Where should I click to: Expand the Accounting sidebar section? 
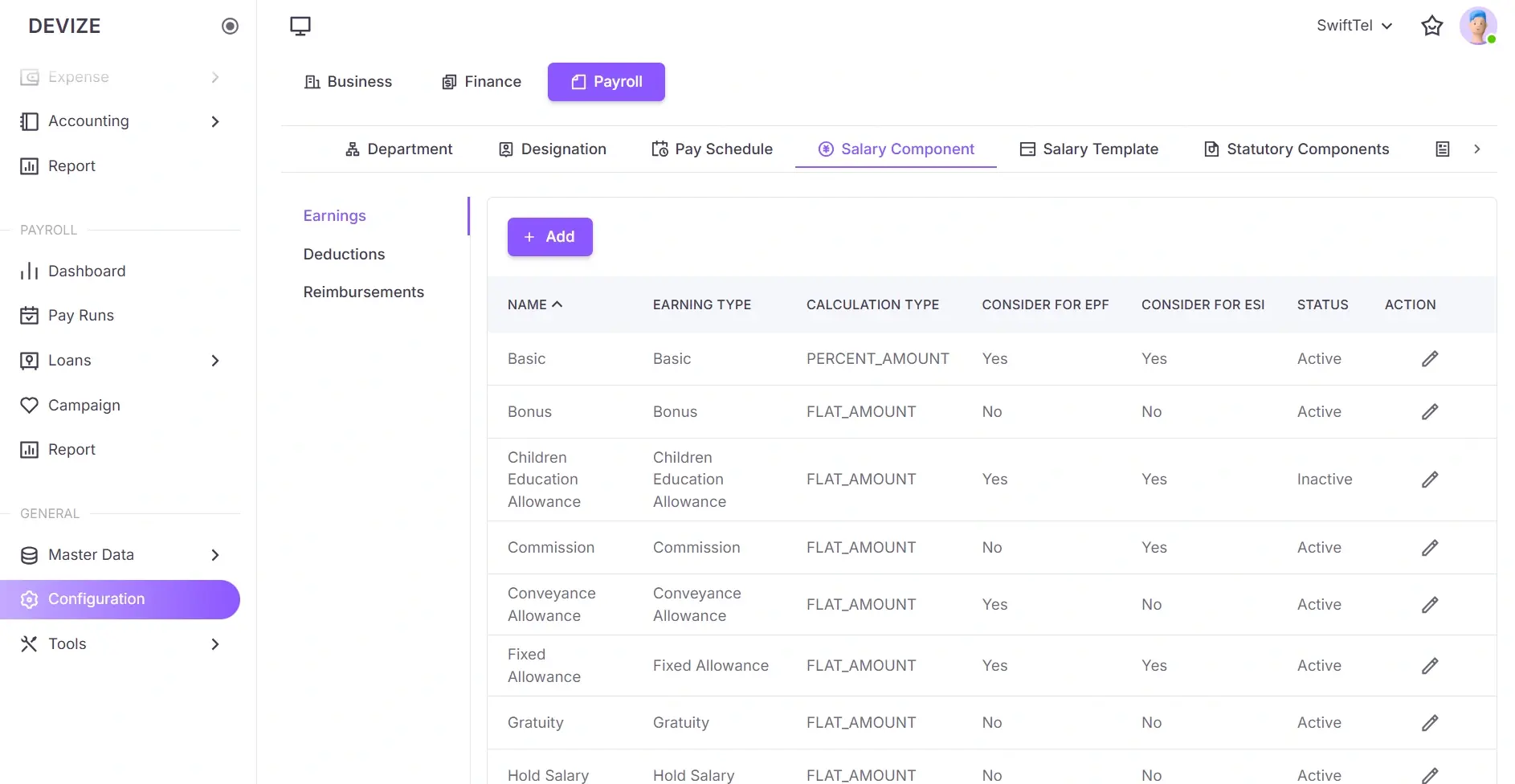click(214, 121)
